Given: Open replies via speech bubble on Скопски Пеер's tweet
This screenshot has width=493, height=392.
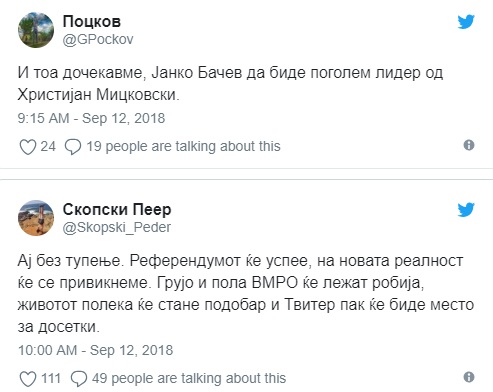Looking at the screenshot, I should click(79, 379).
